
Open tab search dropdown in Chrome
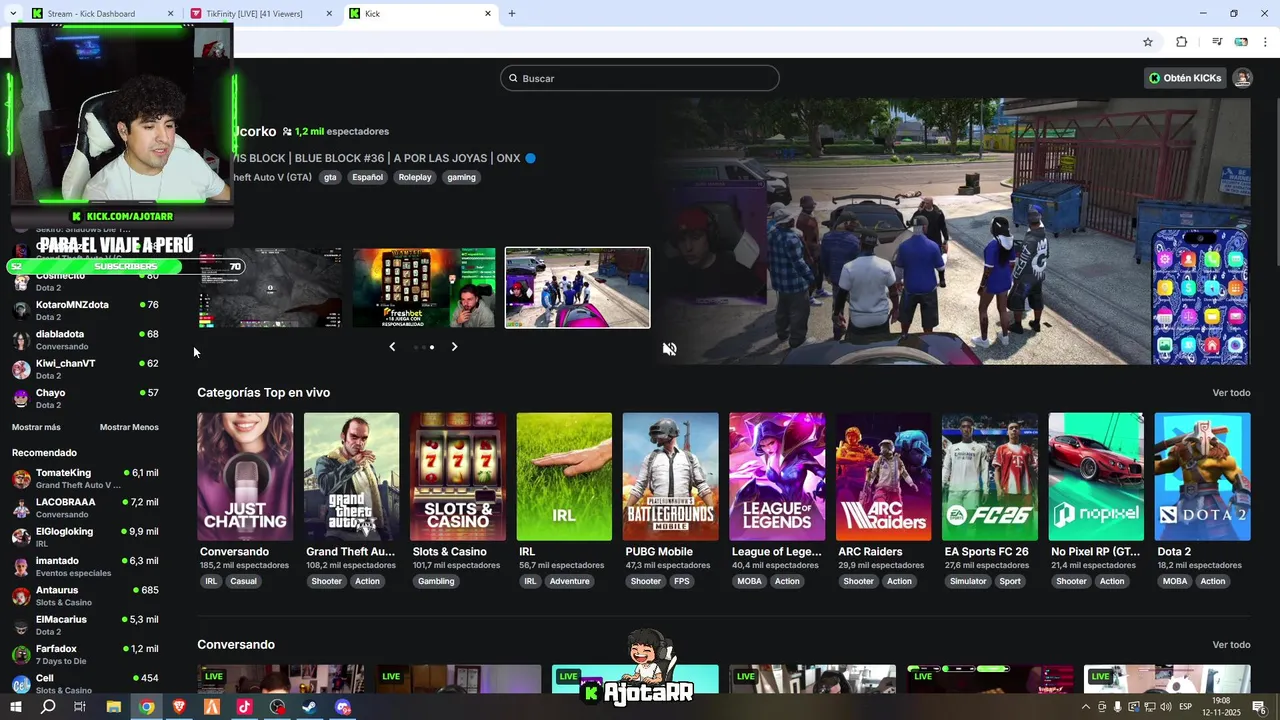coord(13,14)
